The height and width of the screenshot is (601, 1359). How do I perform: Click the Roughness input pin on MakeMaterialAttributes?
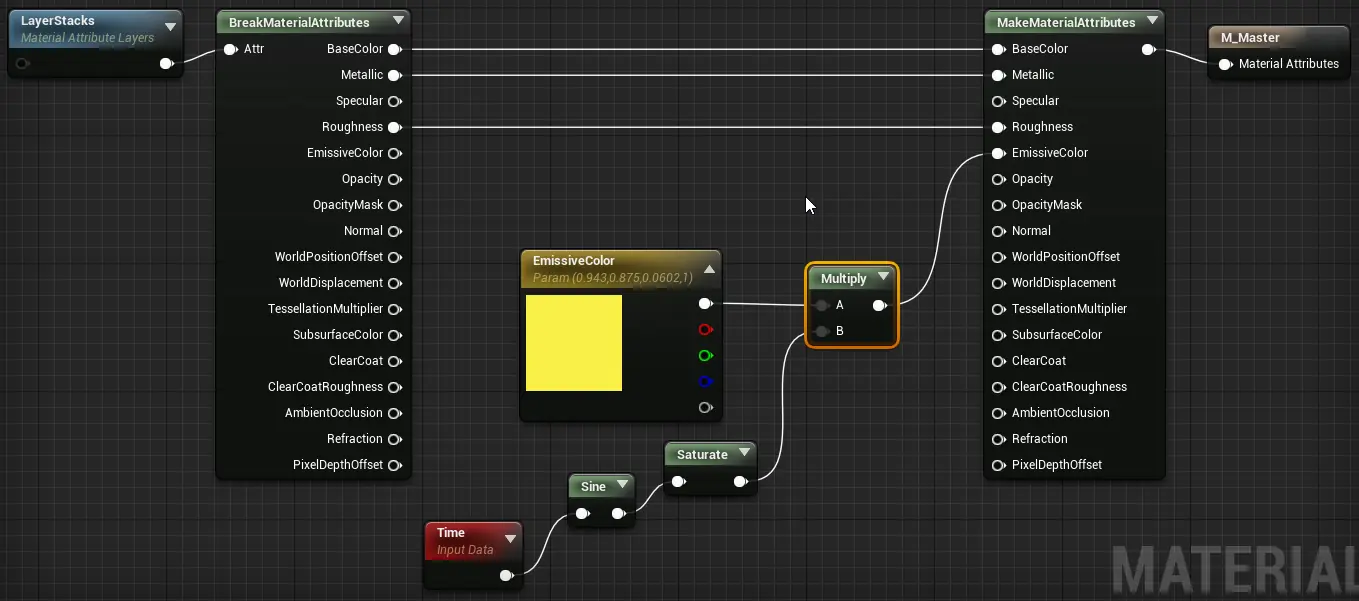click(998, 127)
